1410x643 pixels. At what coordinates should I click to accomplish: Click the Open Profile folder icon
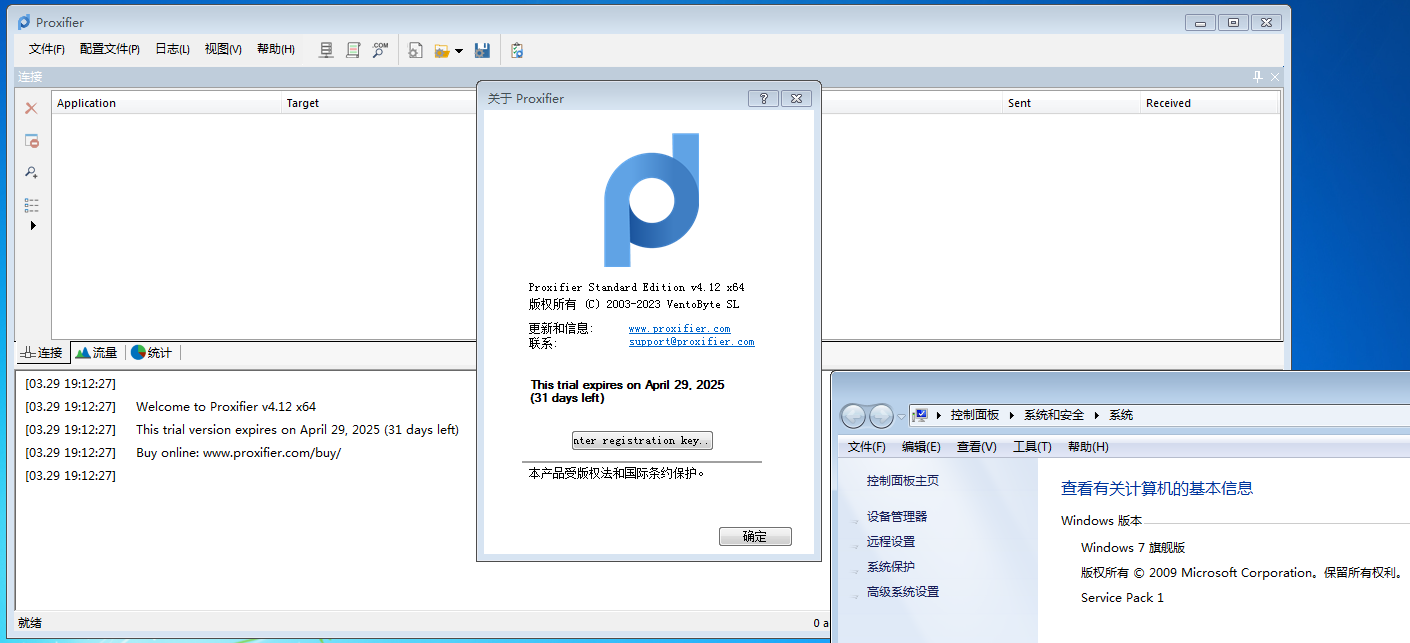(x=442, y=50)
